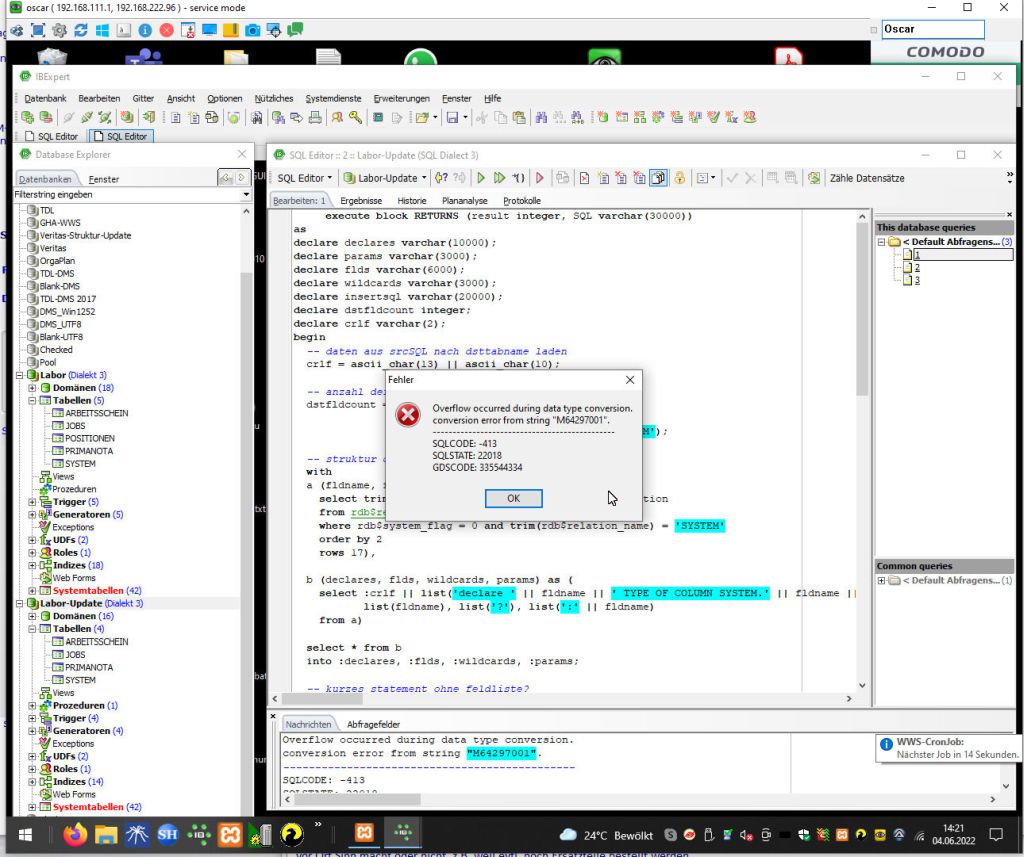The image size is (1024, 857).
Task: Switch to the Protokolle tab
Action: click(x=522, y=201)
